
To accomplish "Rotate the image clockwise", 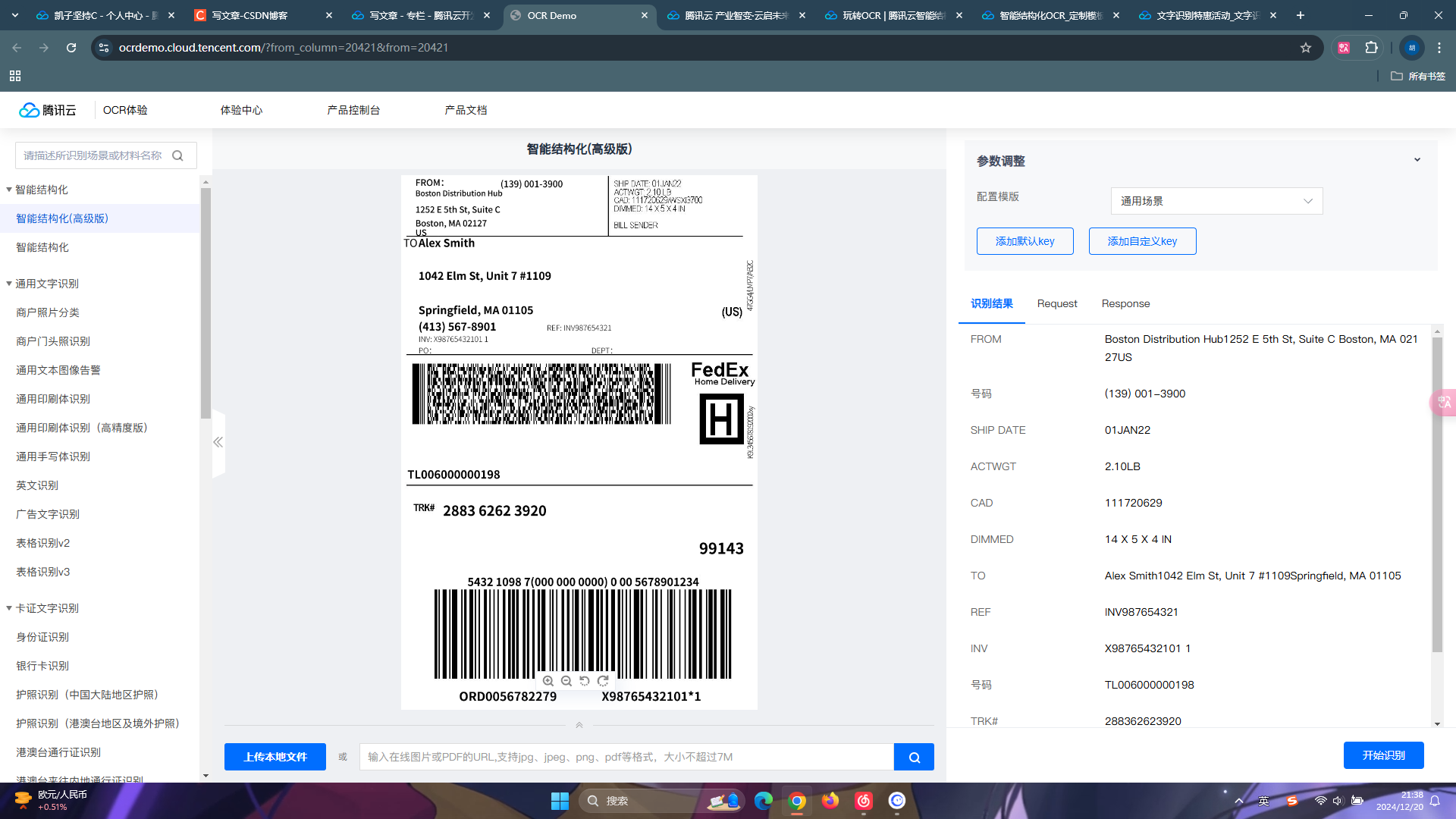I will coord(603,681).
